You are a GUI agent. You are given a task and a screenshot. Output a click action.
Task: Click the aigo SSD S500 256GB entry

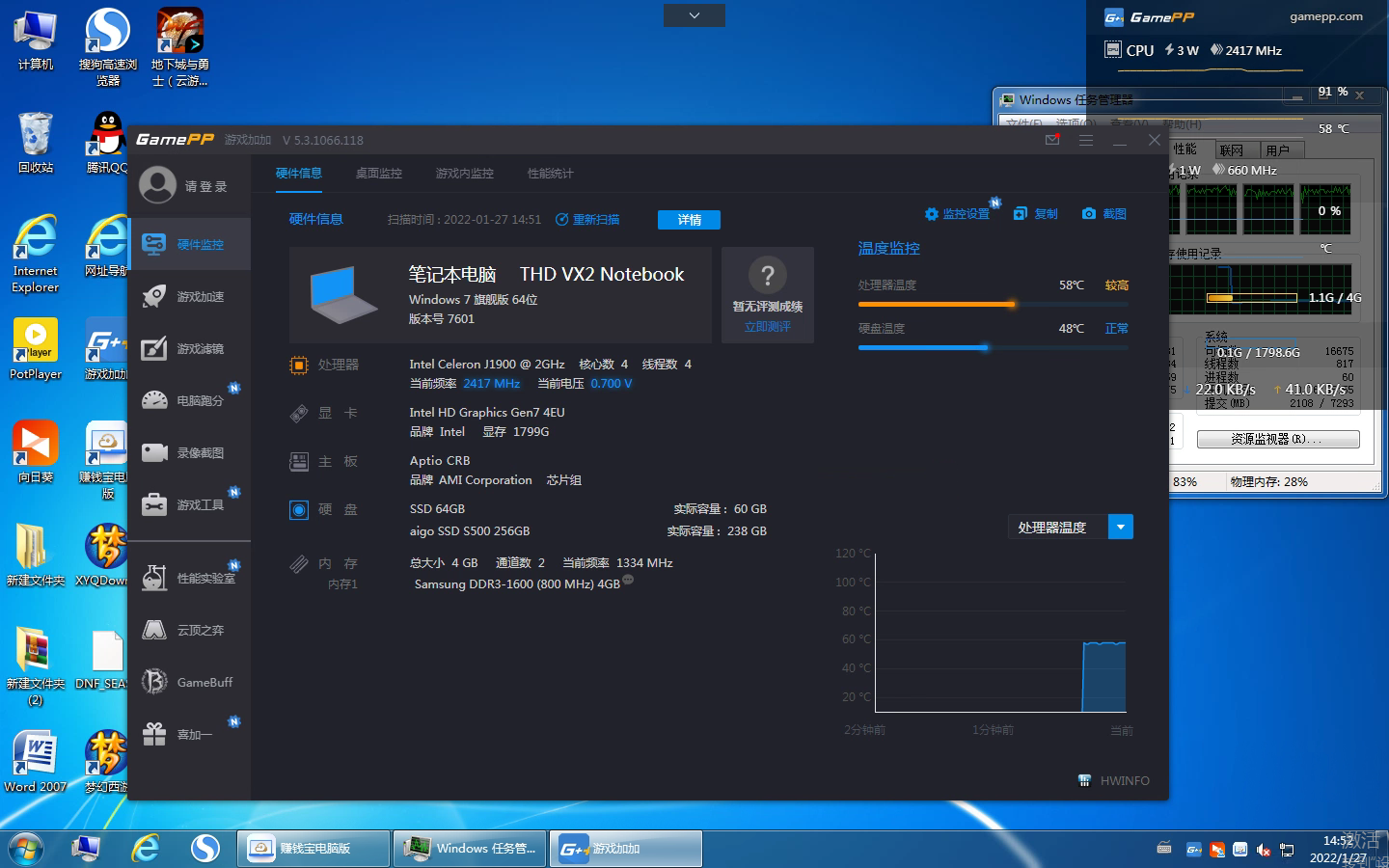[470, 531]
